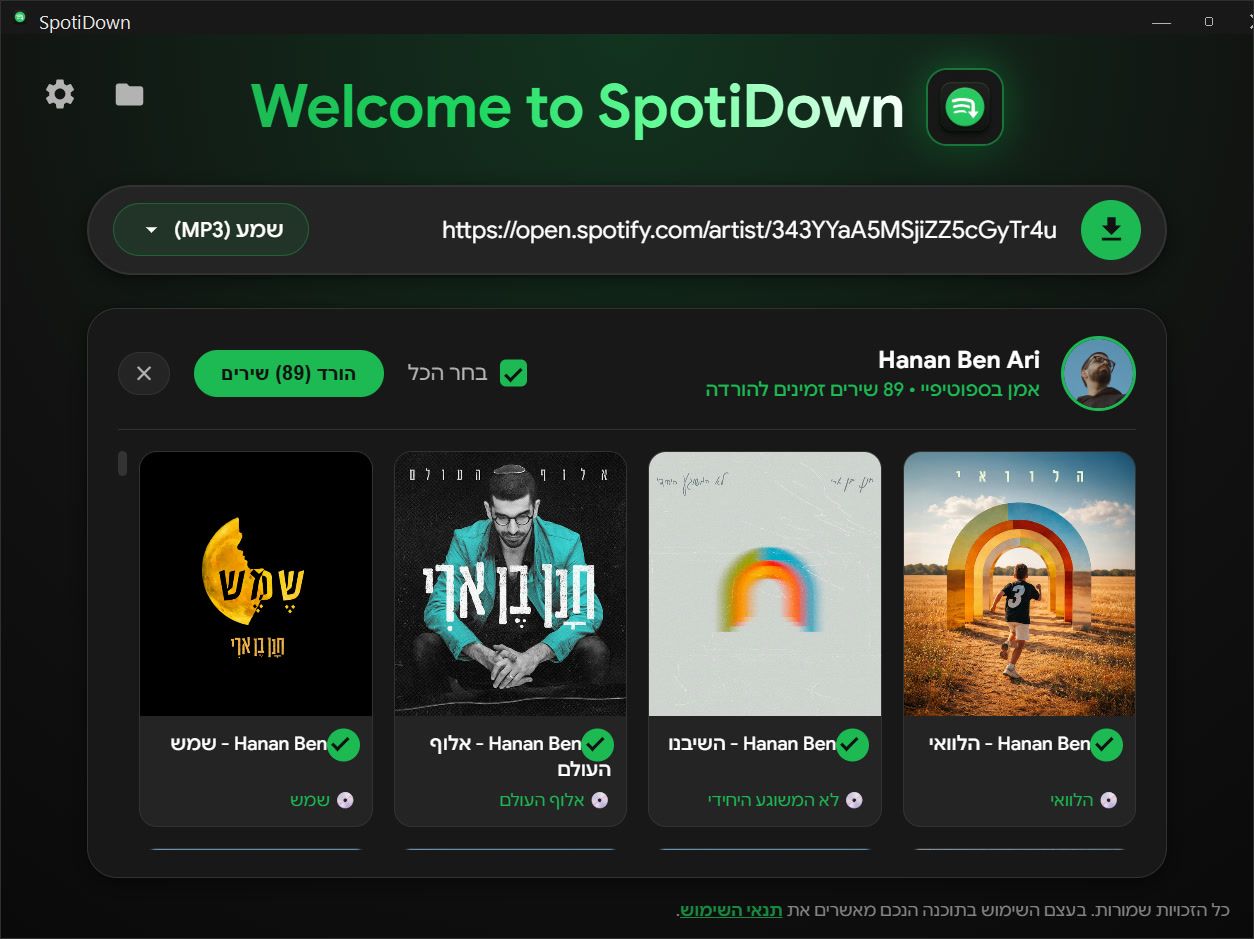
Task: Open the downloads folder icon
Action: (129, 95)
